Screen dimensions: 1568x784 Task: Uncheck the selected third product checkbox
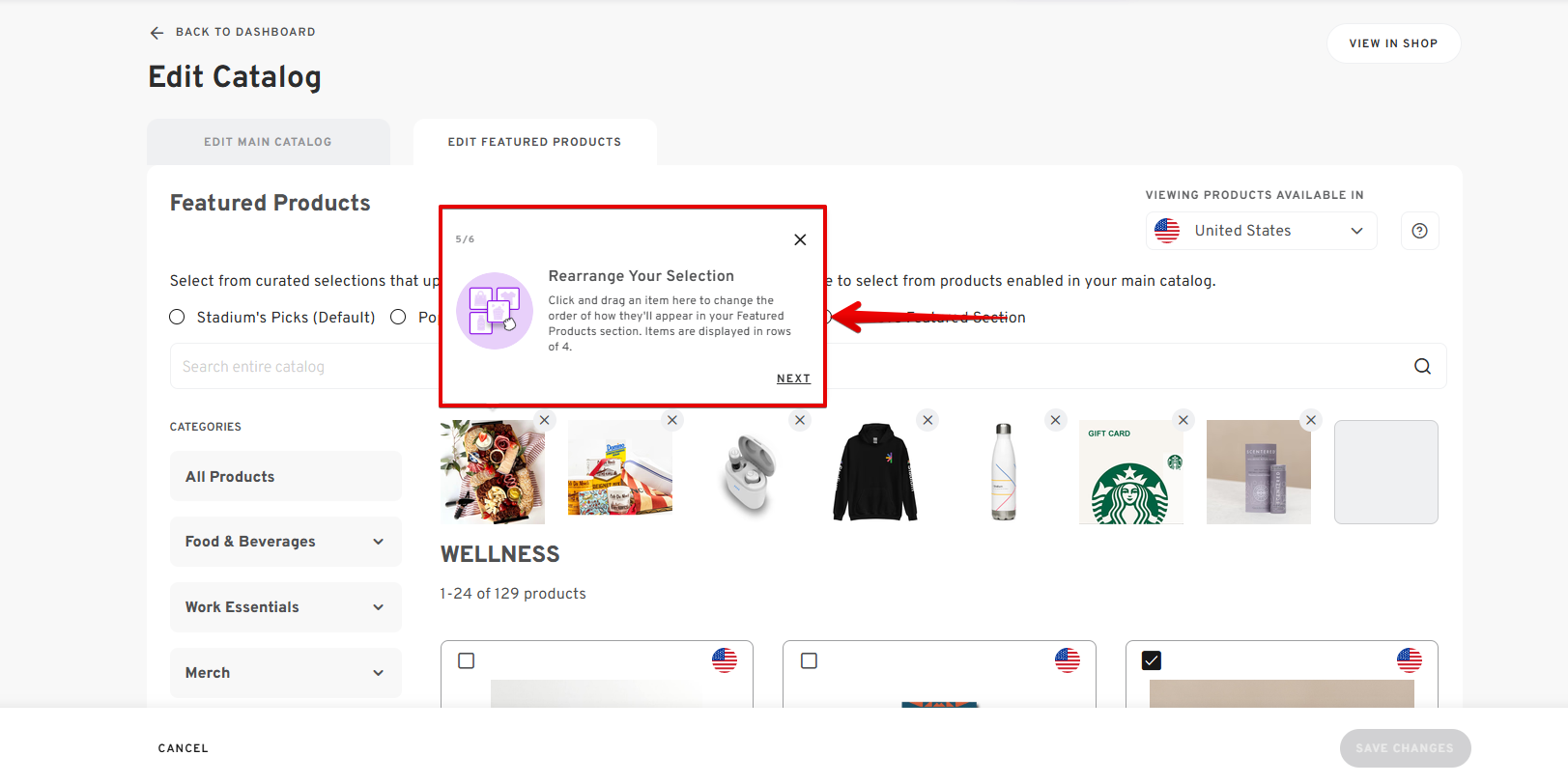pos(1152,660)
